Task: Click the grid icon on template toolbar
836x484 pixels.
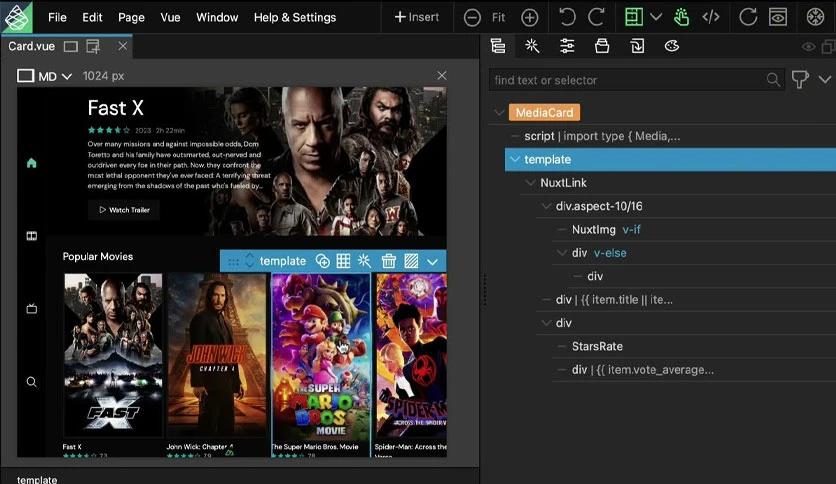Action: point(343,261)
